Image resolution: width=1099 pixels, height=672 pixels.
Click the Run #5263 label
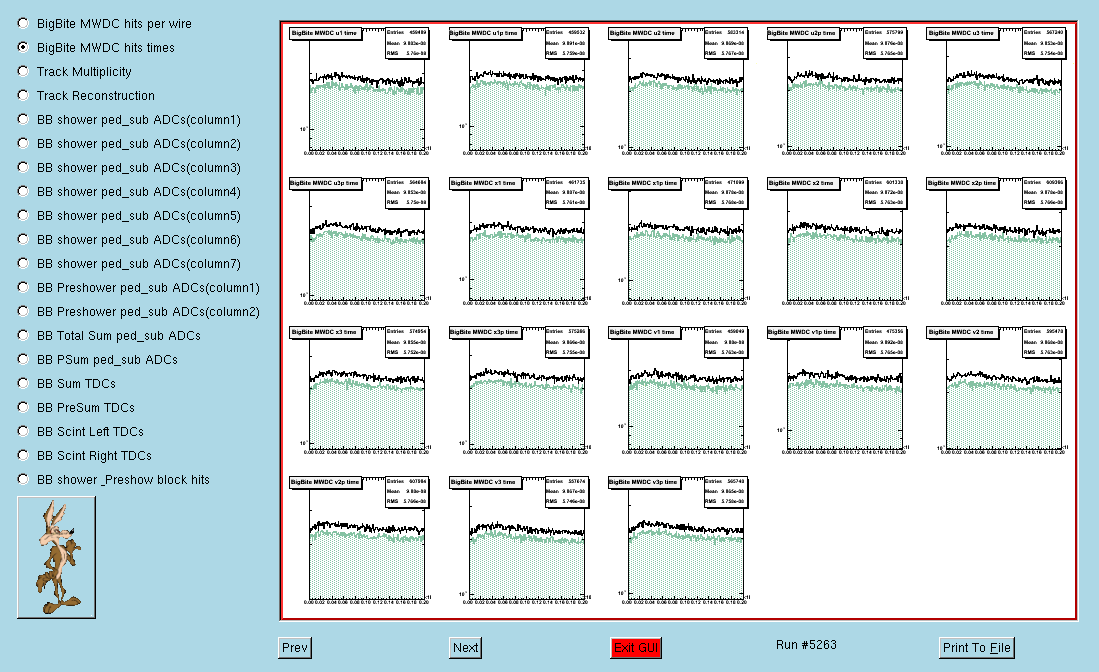click(x=806, y=645)
